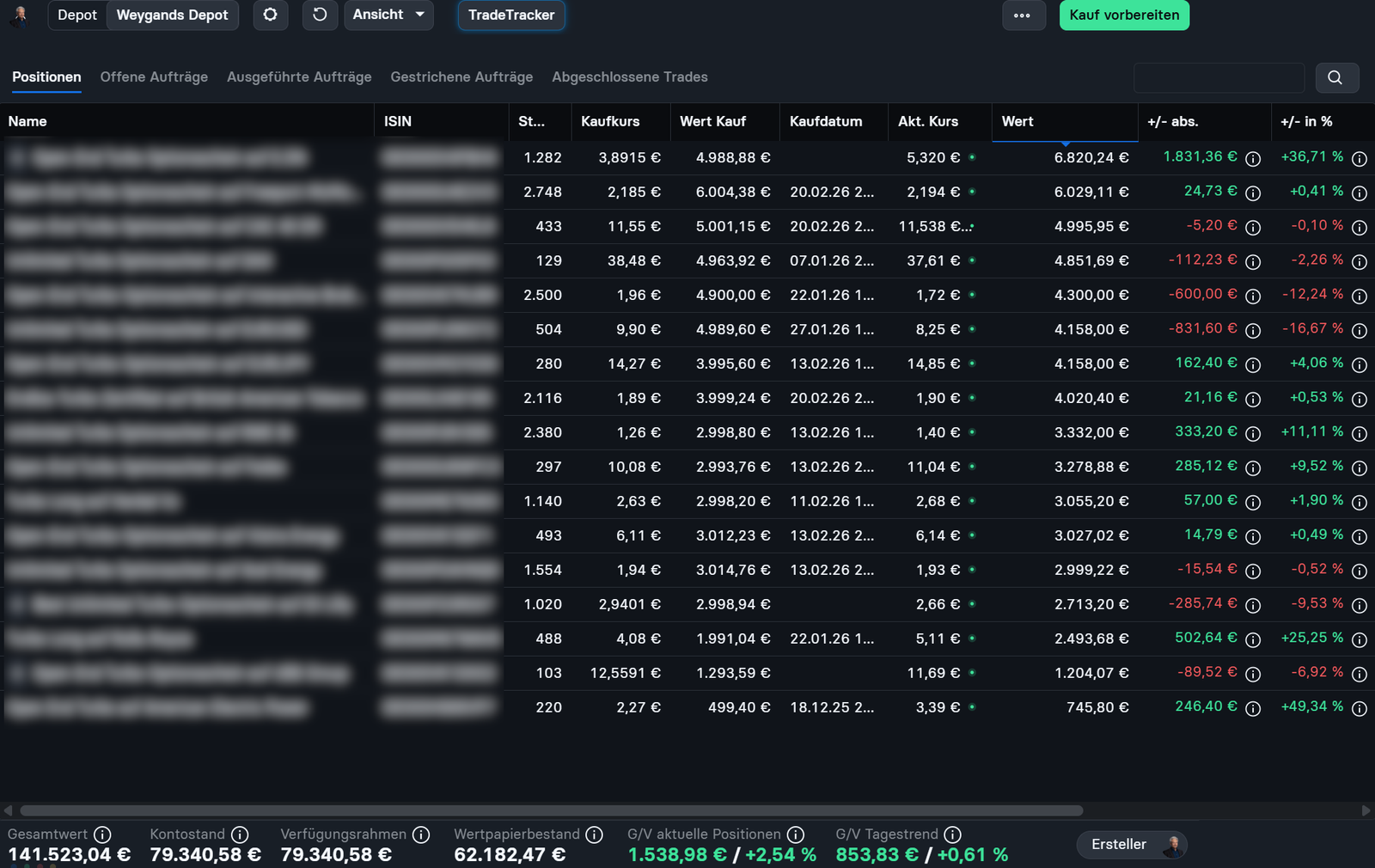The image size is (1375, 868).
Task: Open the Weygands Depot selector
Action: coord(172,15)
